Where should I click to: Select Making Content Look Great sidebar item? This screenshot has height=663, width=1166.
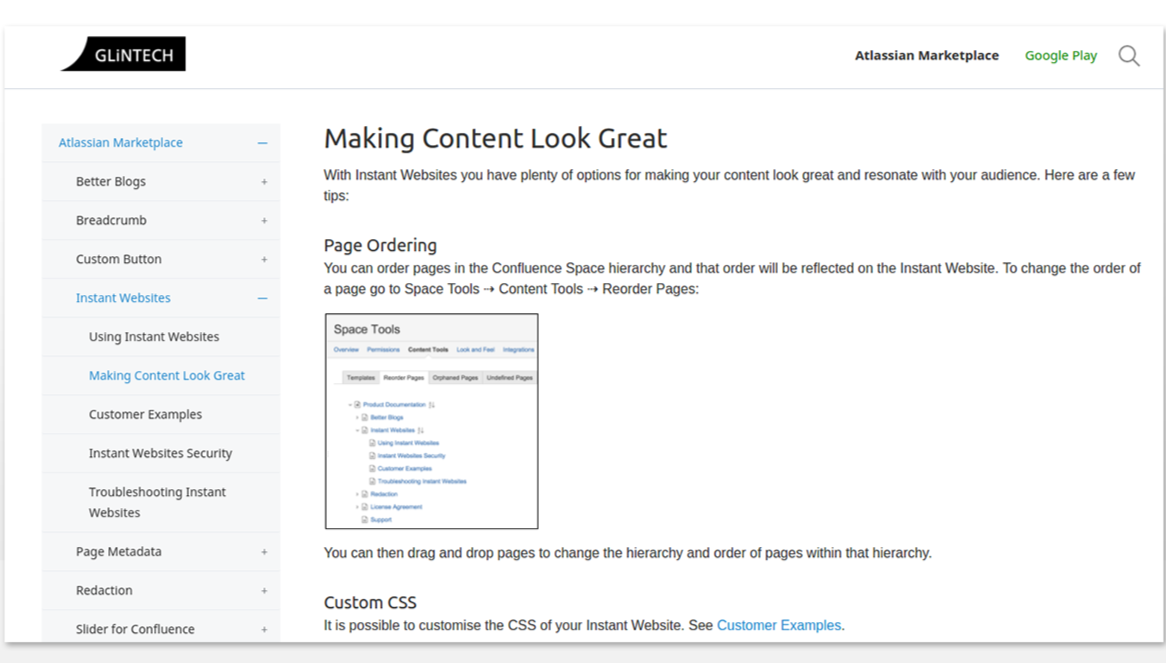click(x=167, y=376)
